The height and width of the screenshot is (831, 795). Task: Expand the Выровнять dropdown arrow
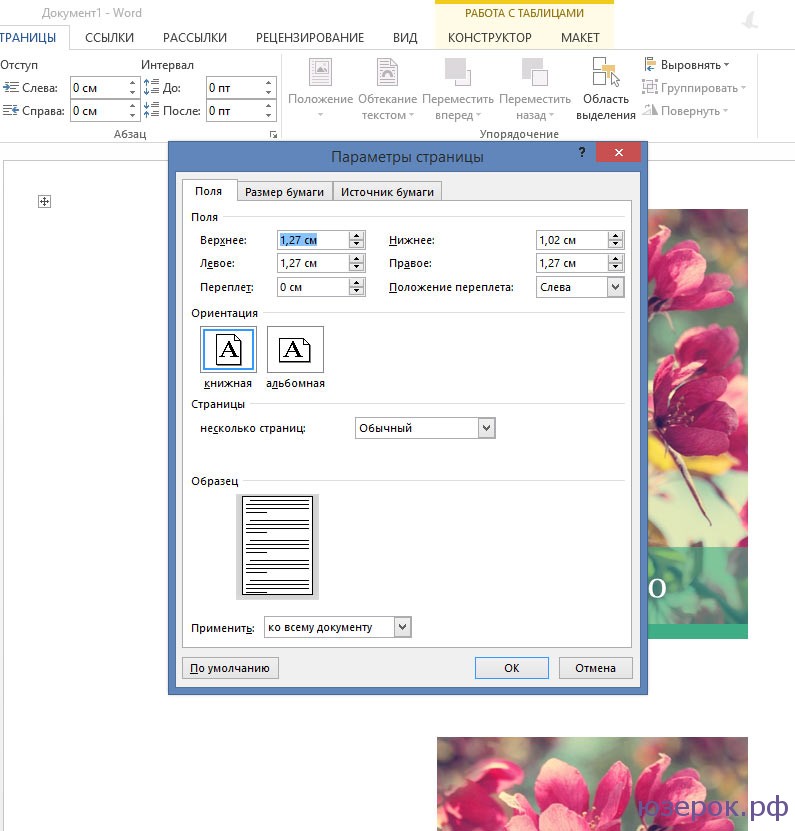[727, 65]
